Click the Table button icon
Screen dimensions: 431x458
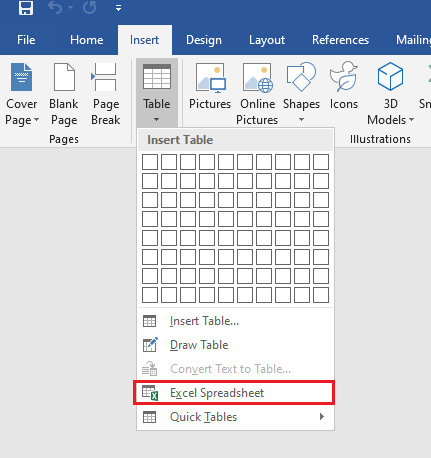(x=157, y=77)
